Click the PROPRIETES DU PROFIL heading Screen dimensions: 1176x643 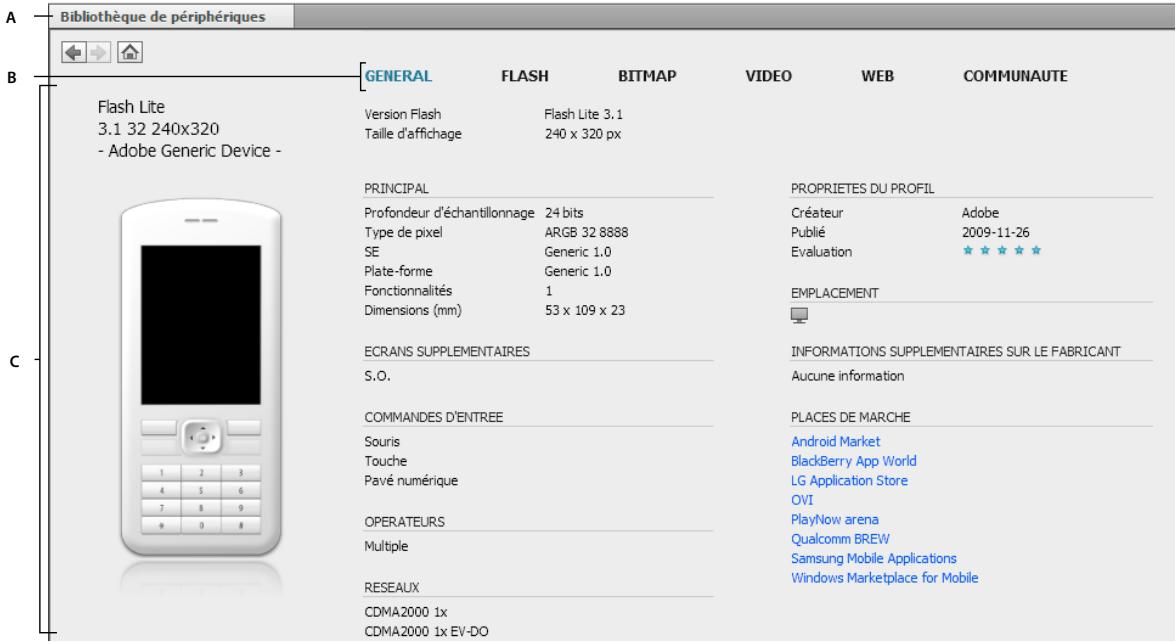click(x=862, y=189)
